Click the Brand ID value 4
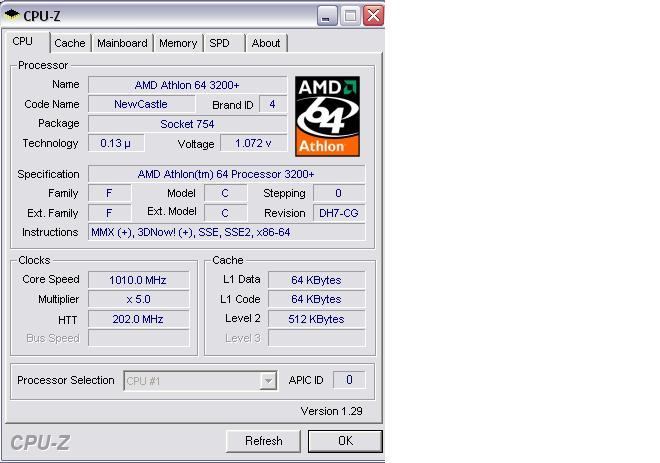 pyautogui.click(x=273, y=104)
